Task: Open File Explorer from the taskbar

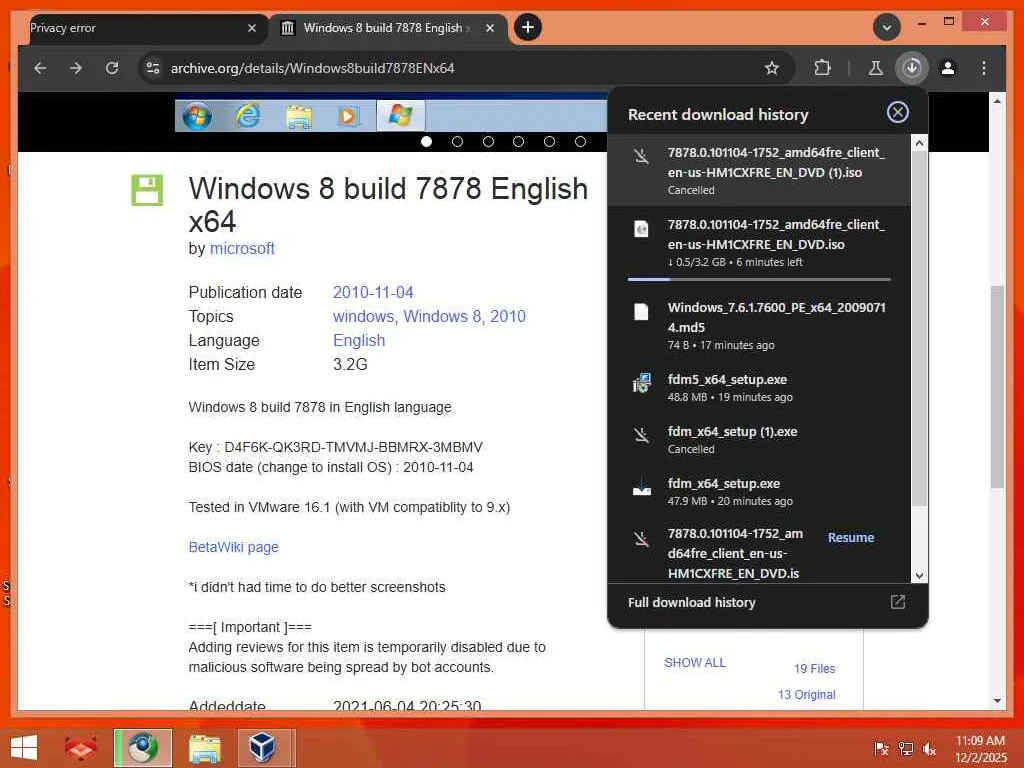Action: point(204,748)
